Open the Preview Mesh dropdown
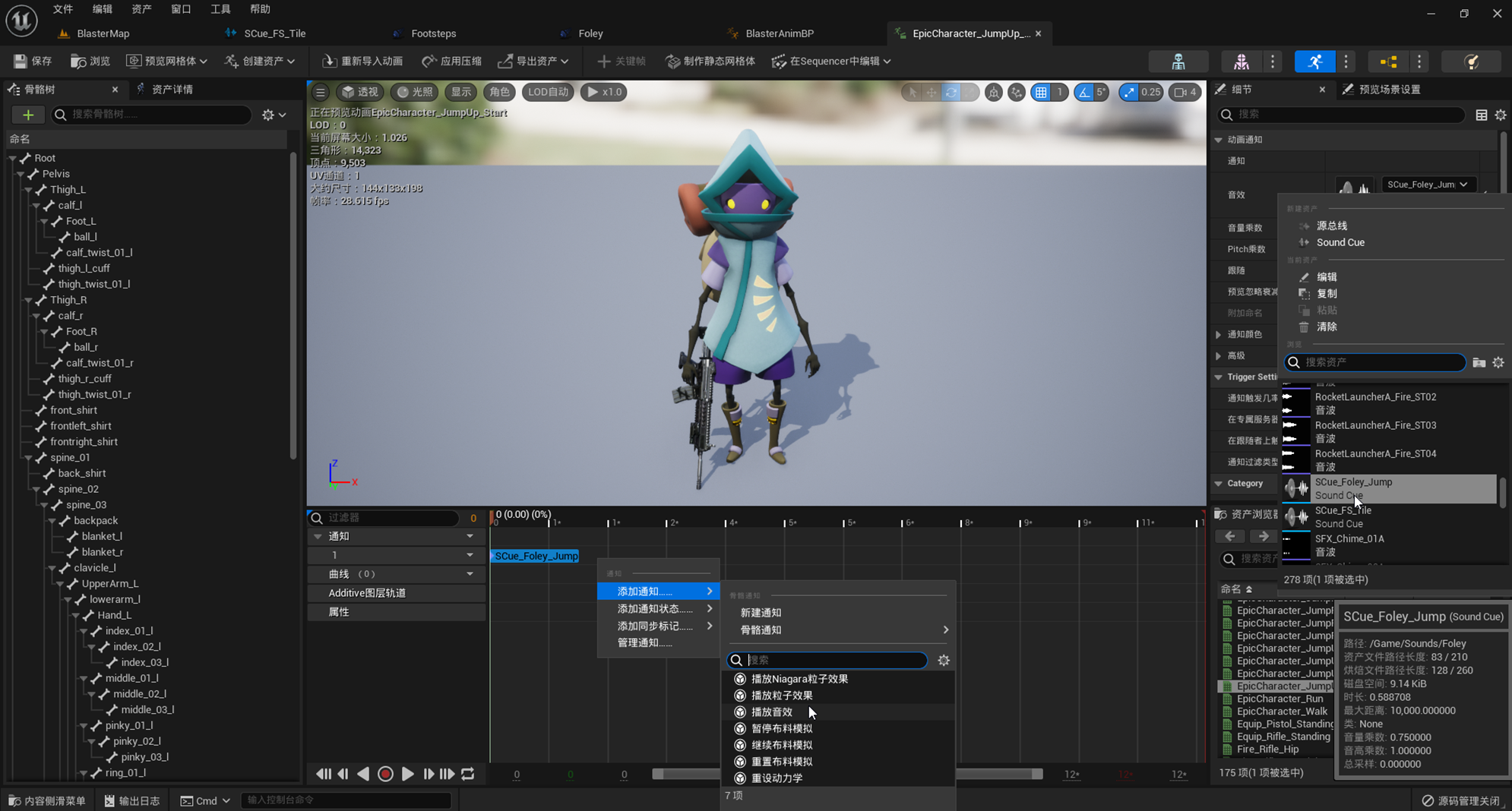Viewport: 1512px width, 811px height. [166, 61]
